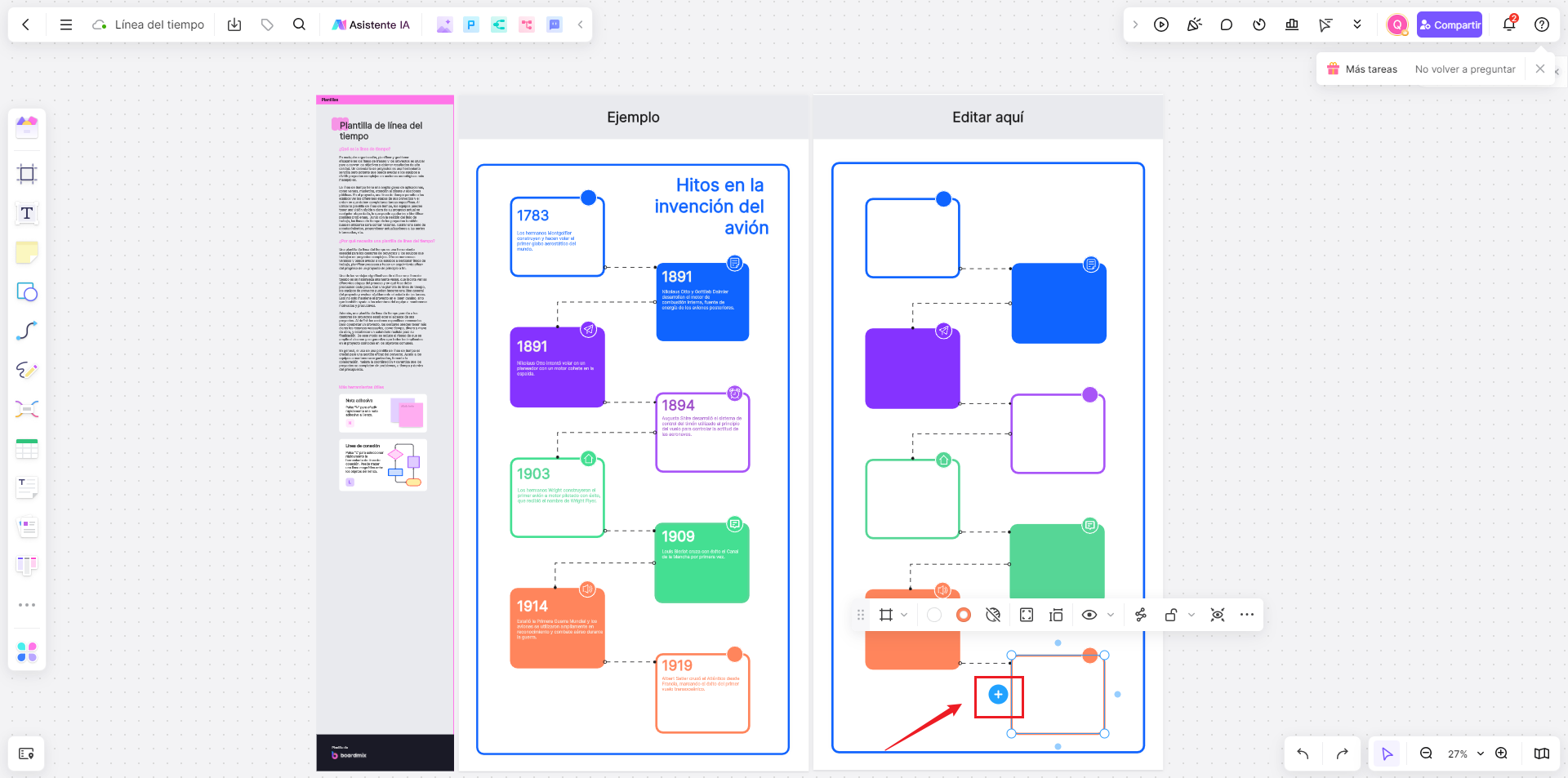Redo the last action
1568x778 pixels.
click(x=1342, y=754)
